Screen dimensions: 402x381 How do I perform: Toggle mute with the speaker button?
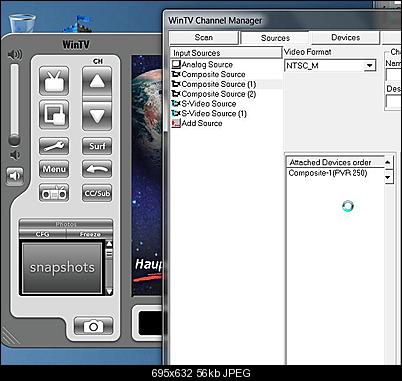click(x=15, y=176)
